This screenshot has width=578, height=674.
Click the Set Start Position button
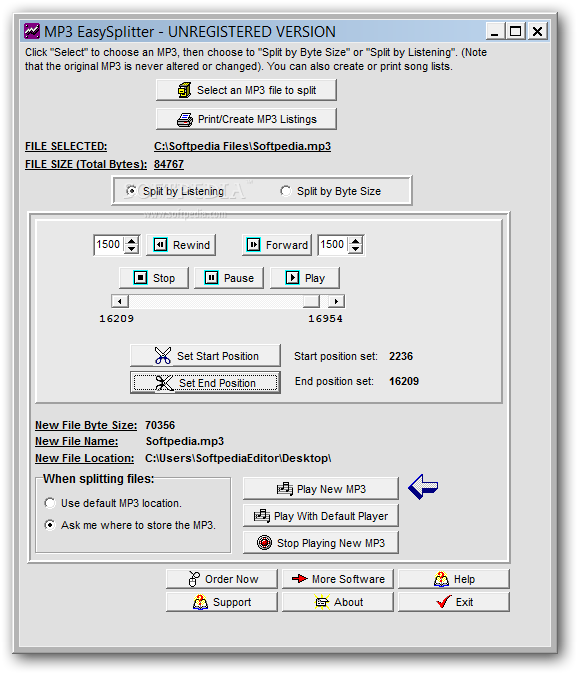click(x=205, y=355)
